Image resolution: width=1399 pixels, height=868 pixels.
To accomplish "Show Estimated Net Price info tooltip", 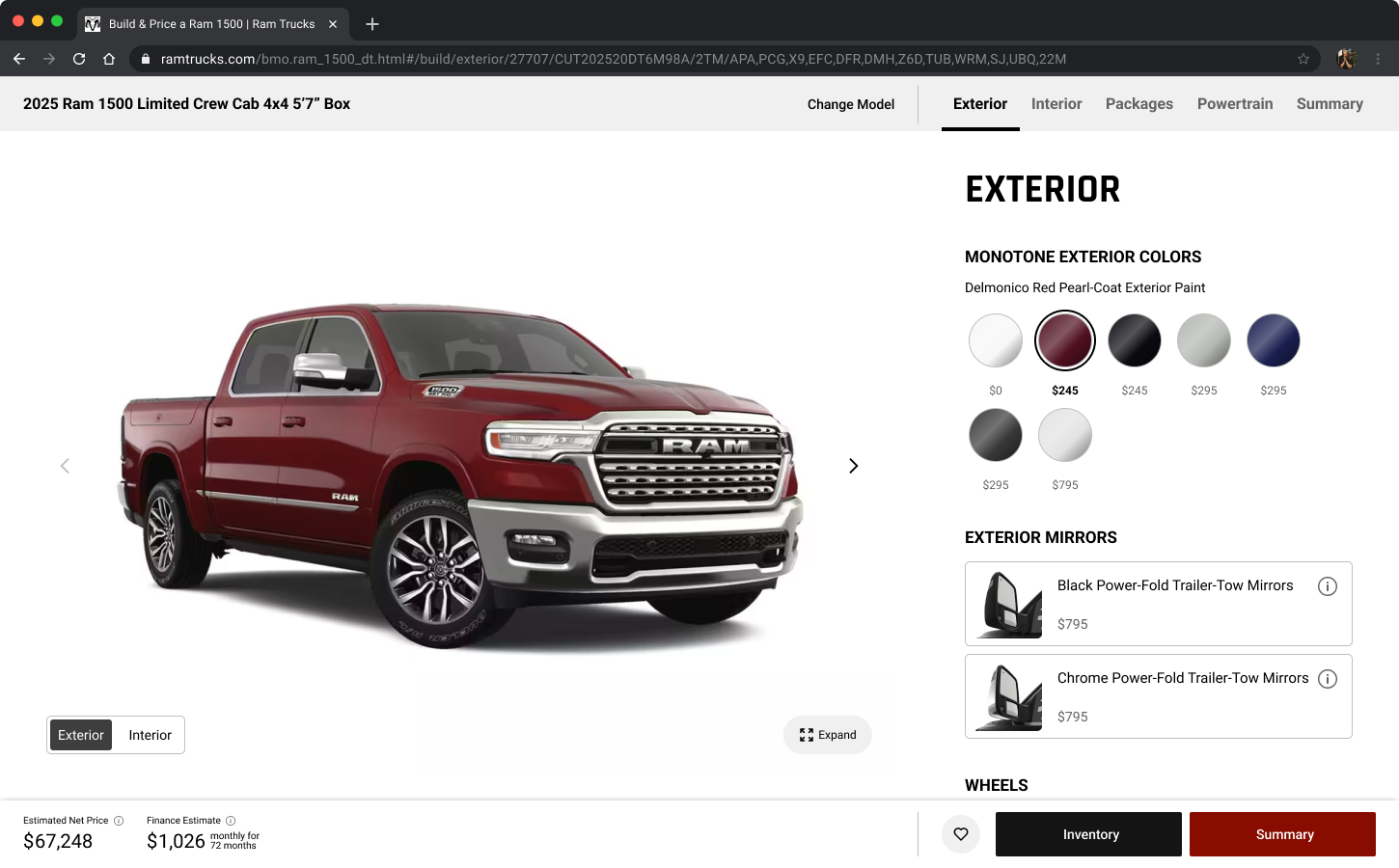I will point(119,821).
